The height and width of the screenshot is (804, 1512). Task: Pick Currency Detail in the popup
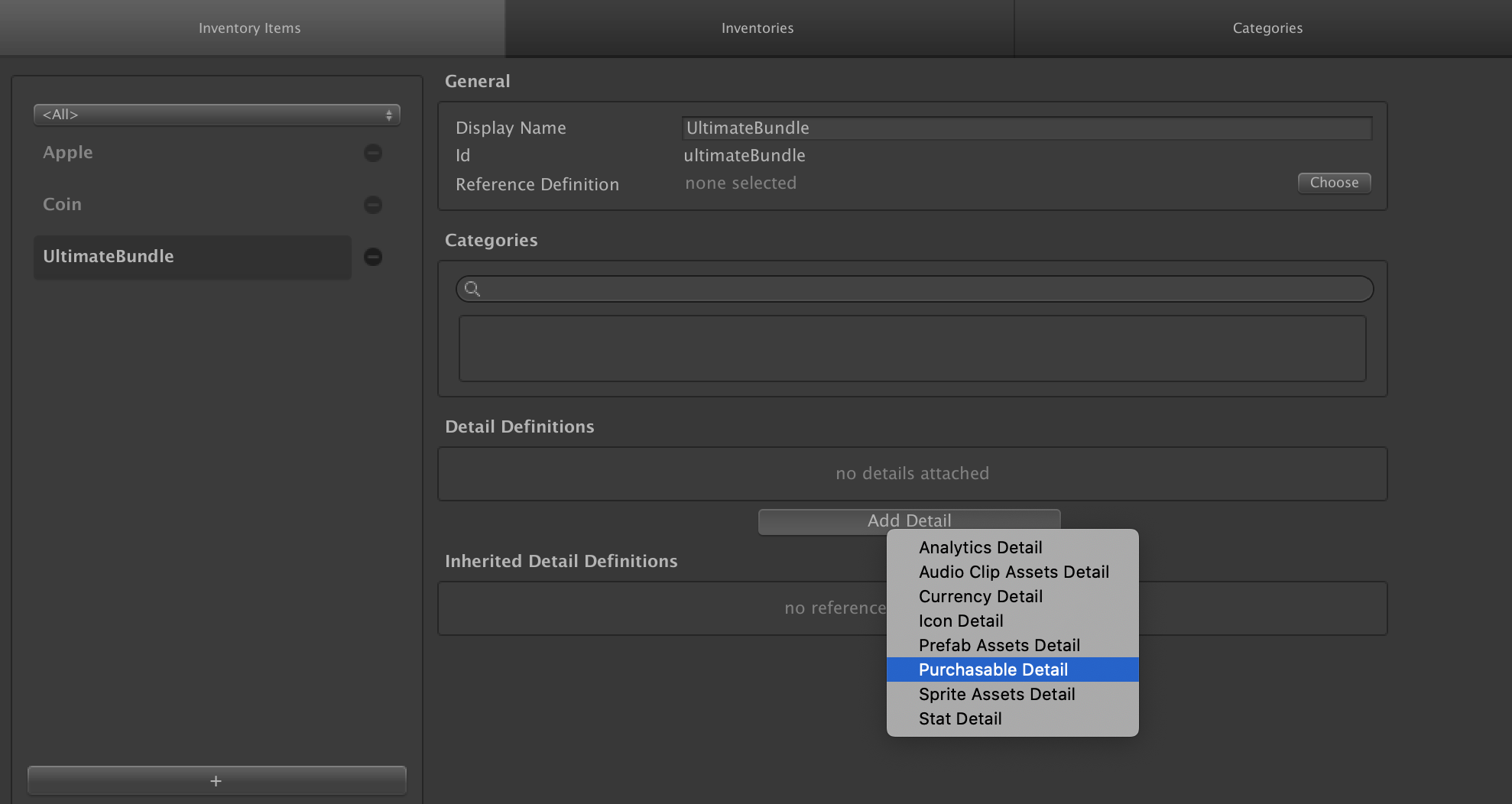click(1013, 596)
